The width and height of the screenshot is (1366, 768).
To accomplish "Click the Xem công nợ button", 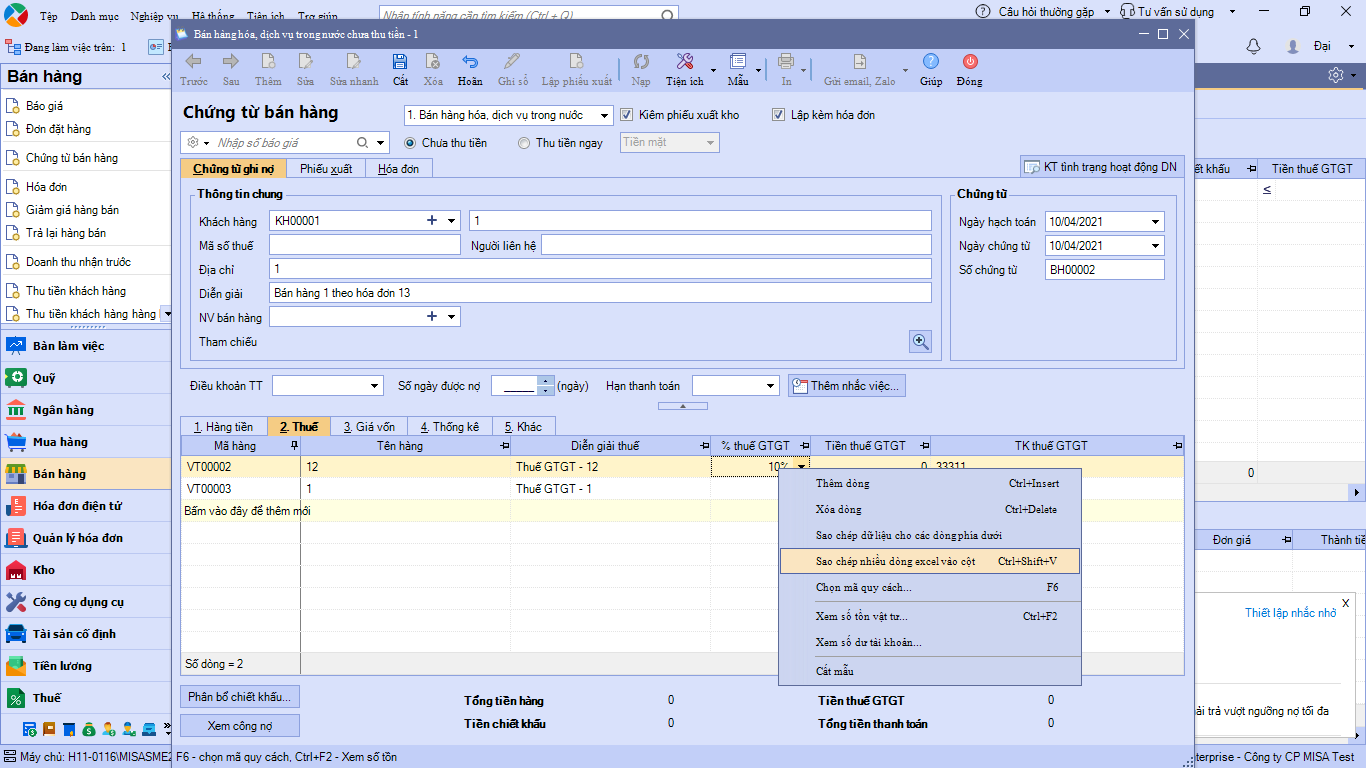I will 240,725.
